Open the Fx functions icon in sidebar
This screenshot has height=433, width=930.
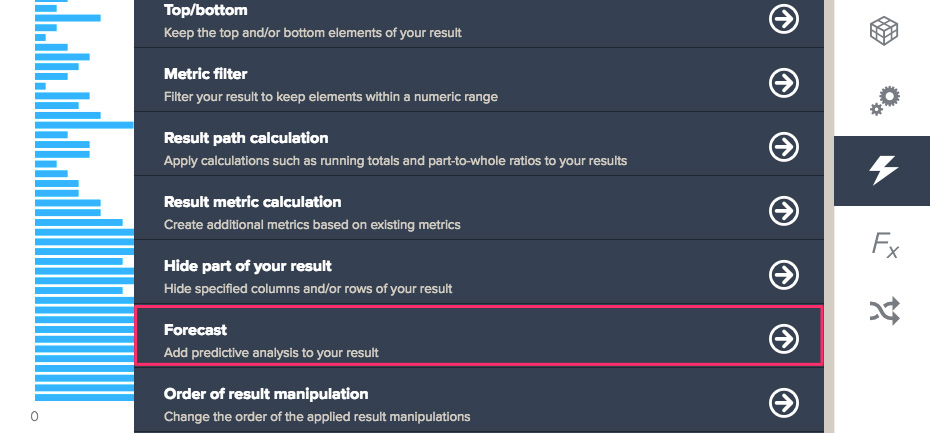pos(884,244)
